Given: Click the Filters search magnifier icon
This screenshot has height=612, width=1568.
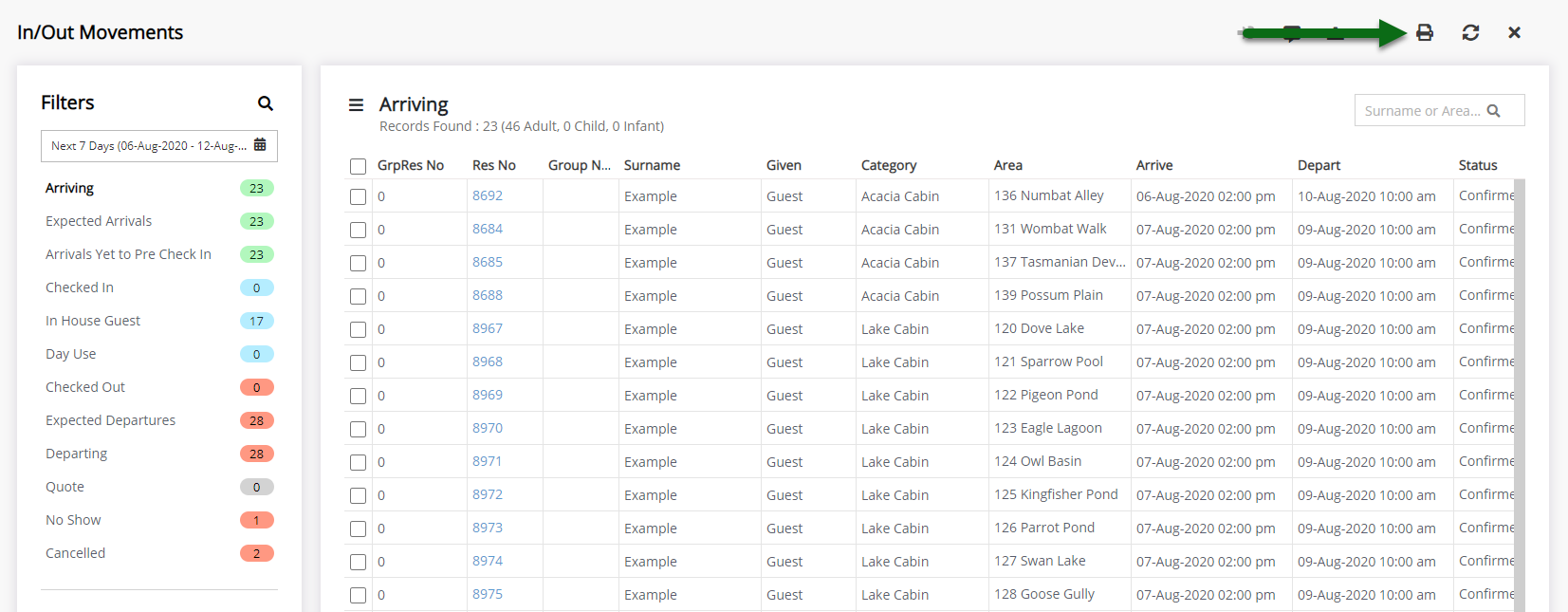Looking at the screenshot, I should [x=266, y=102].
